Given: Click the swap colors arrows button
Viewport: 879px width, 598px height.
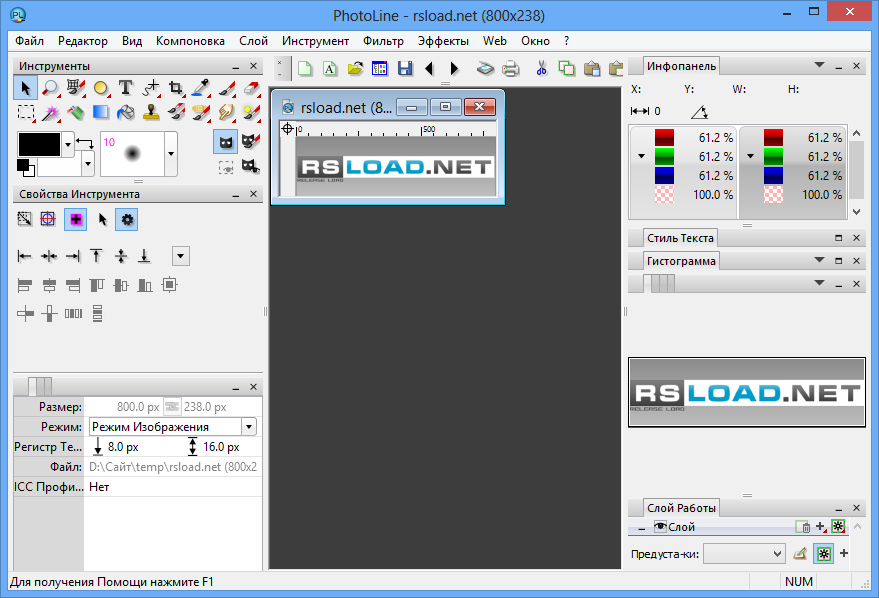Looking at the screenshot, I should pos(84,143).
